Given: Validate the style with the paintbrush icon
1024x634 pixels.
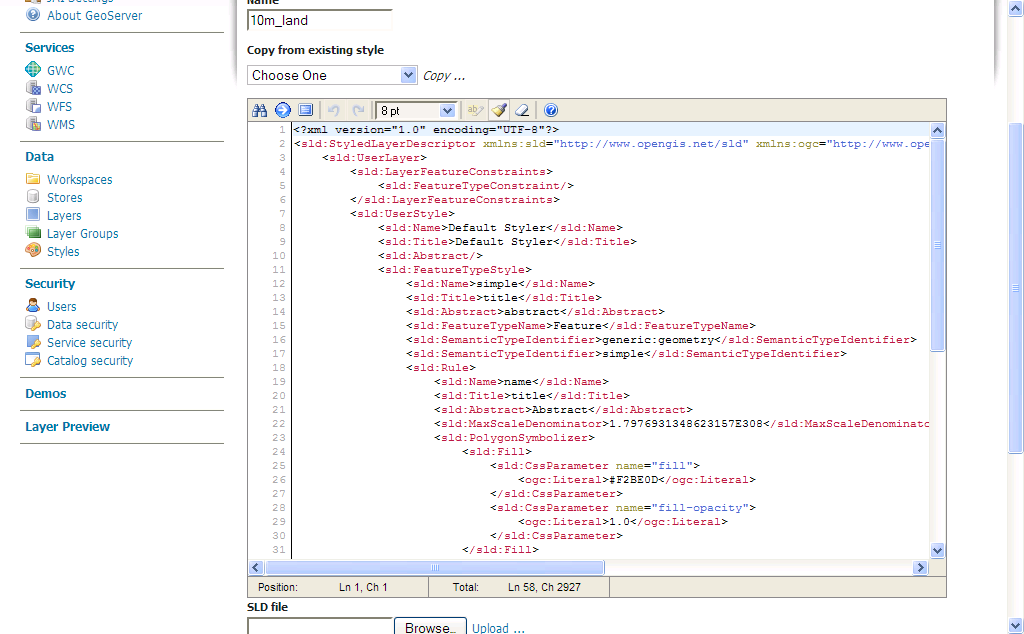Looking at the screenshot, I should [499, 110].
